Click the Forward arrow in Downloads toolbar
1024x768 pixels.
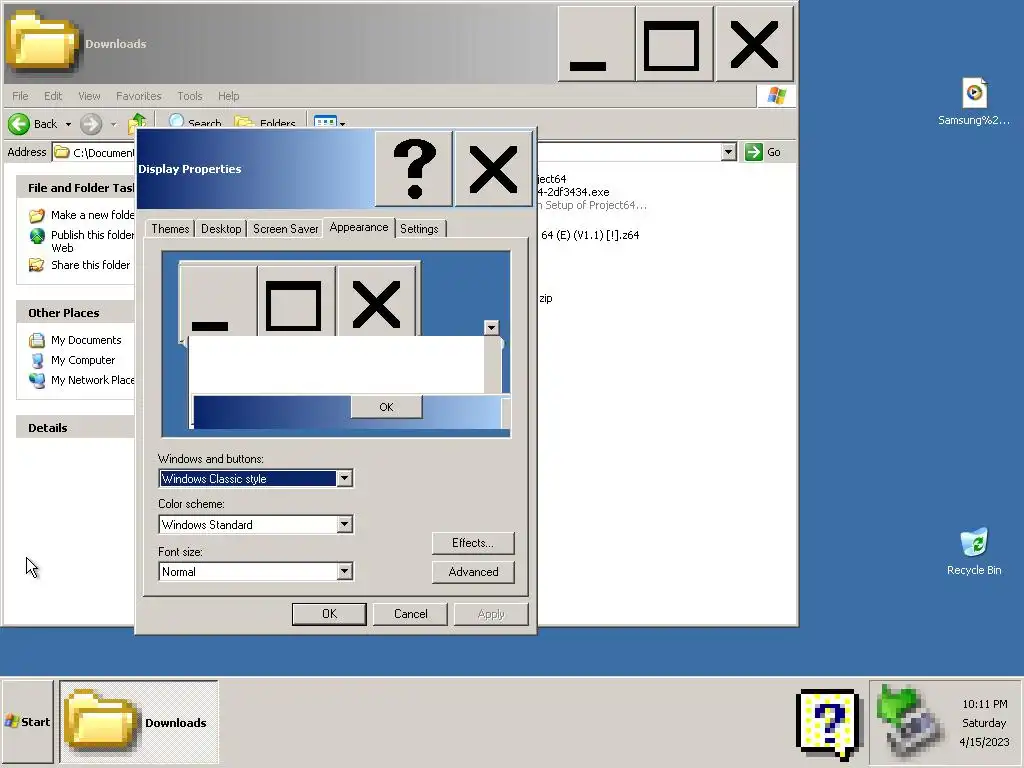click(x=91, y=123)
